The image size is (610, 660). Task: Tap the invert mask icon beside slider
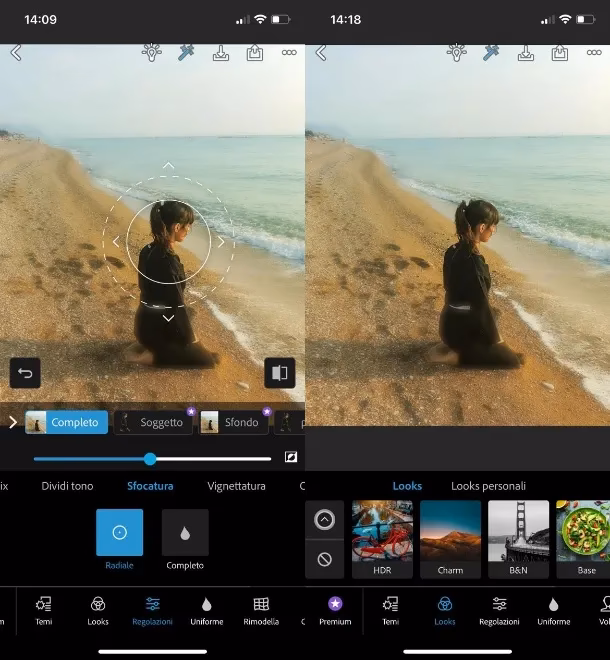(x=290, y=457)
